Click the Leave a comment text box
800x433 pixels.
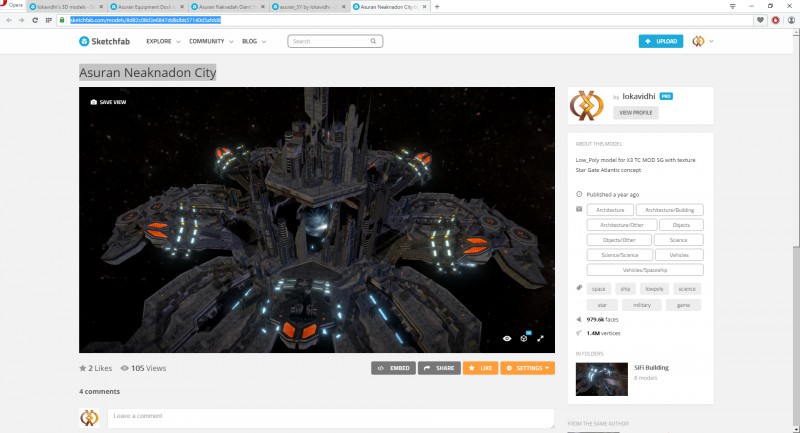pos(331,418)
